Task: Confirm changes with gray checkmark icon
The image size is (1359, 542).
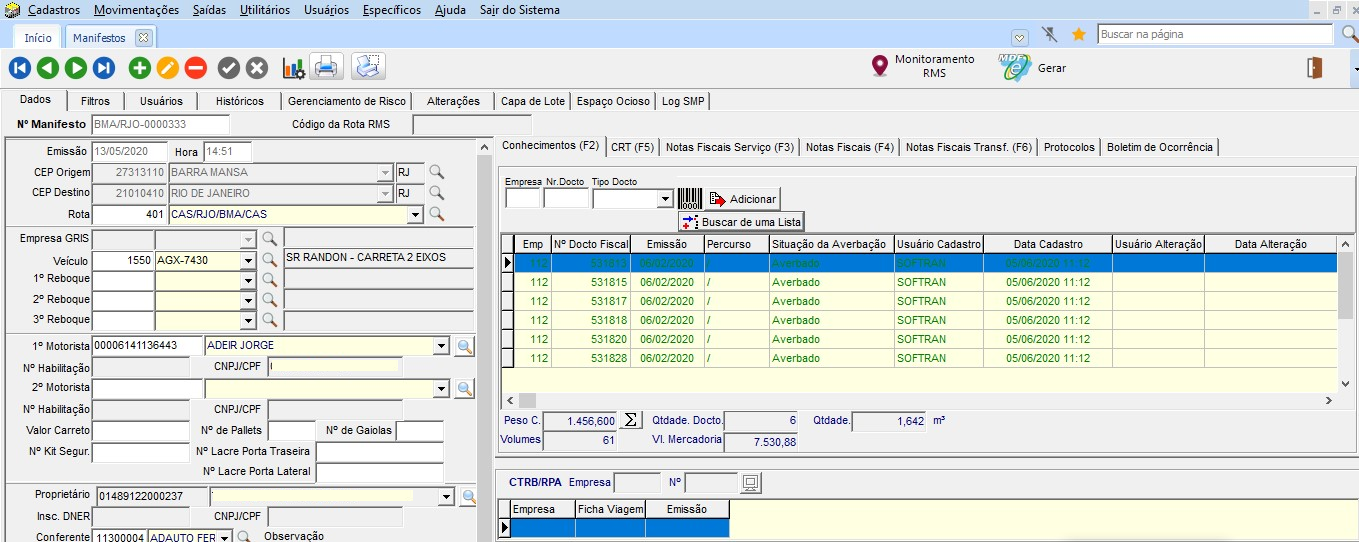Action: [x=229, y=68]
